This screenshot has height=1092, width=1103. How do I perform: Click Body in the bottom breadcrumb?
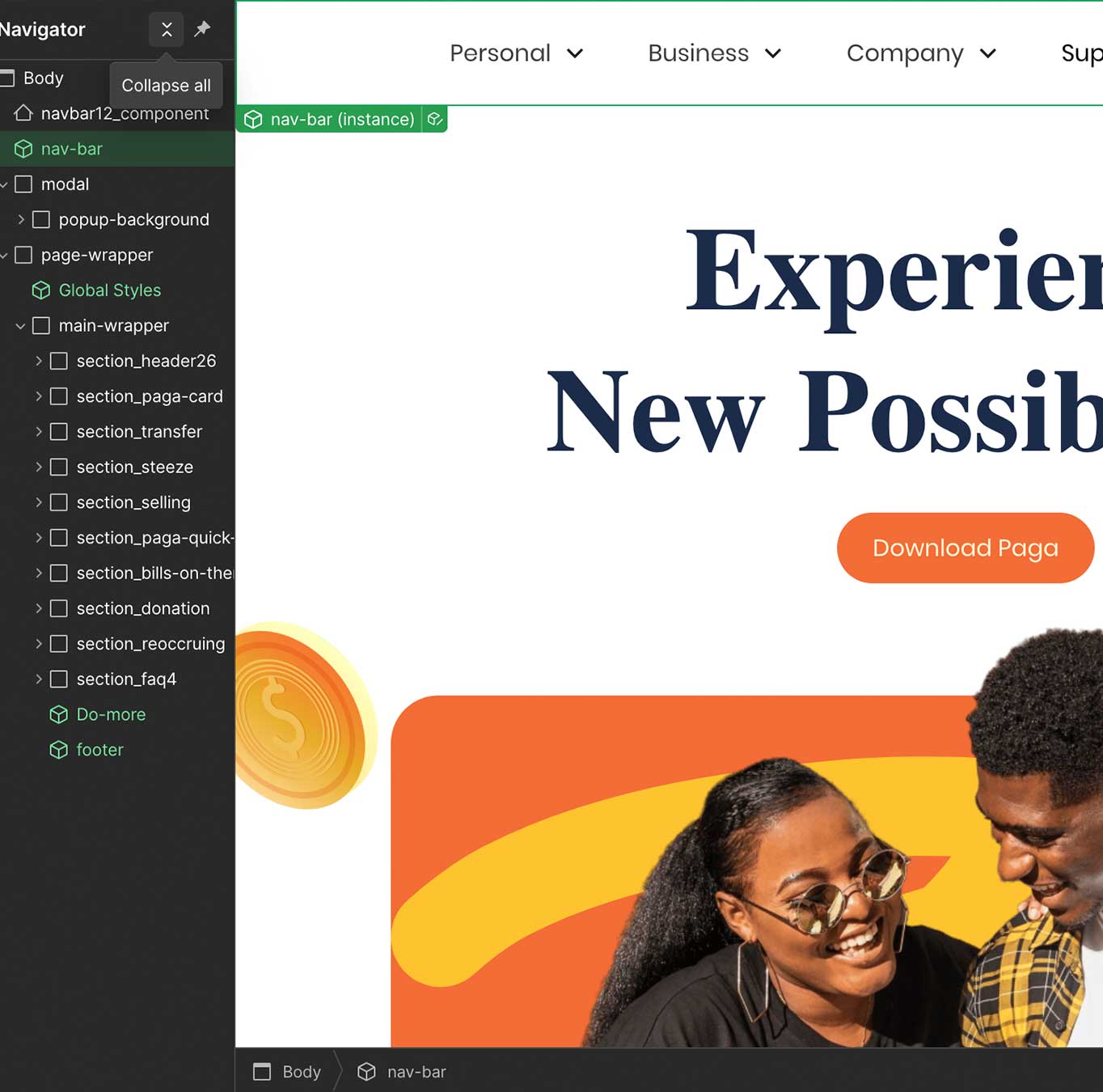coord(302,1072)
